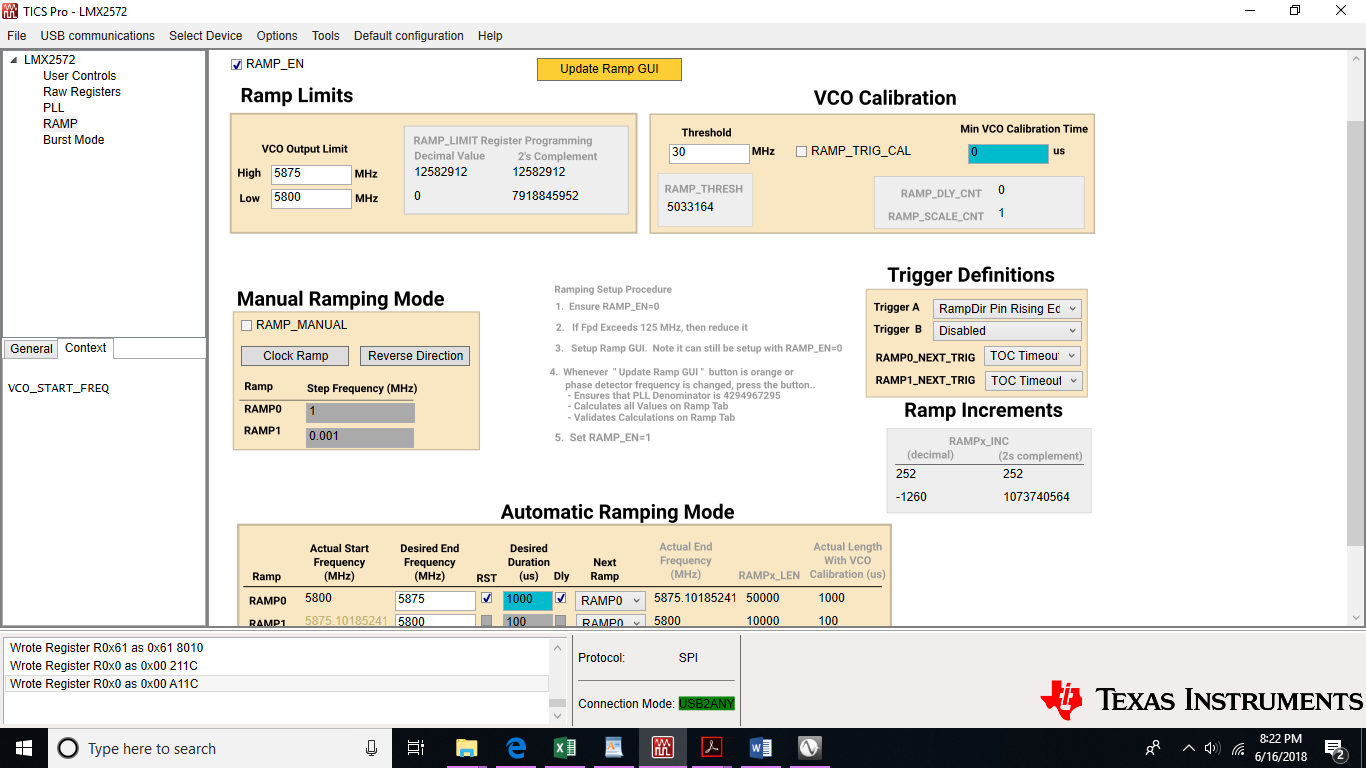Open the Select Device menu
This screenshot has width=1366, height=768.
(x=206, y=36)
